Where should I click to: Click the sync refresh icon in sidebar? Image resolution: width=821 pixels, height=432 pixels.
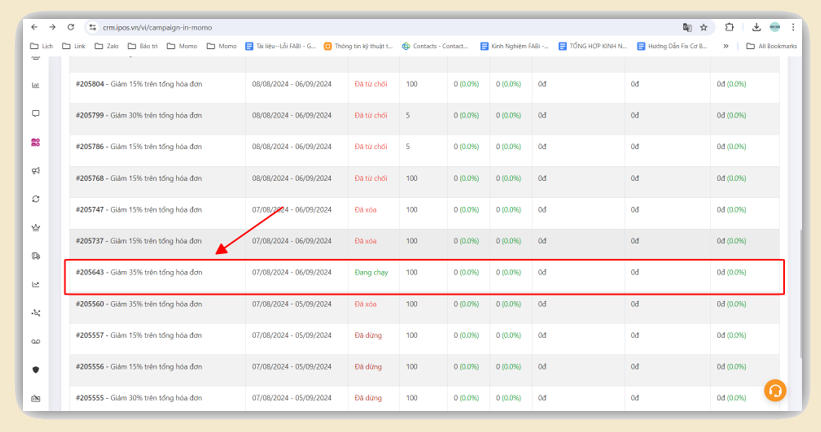36,199
